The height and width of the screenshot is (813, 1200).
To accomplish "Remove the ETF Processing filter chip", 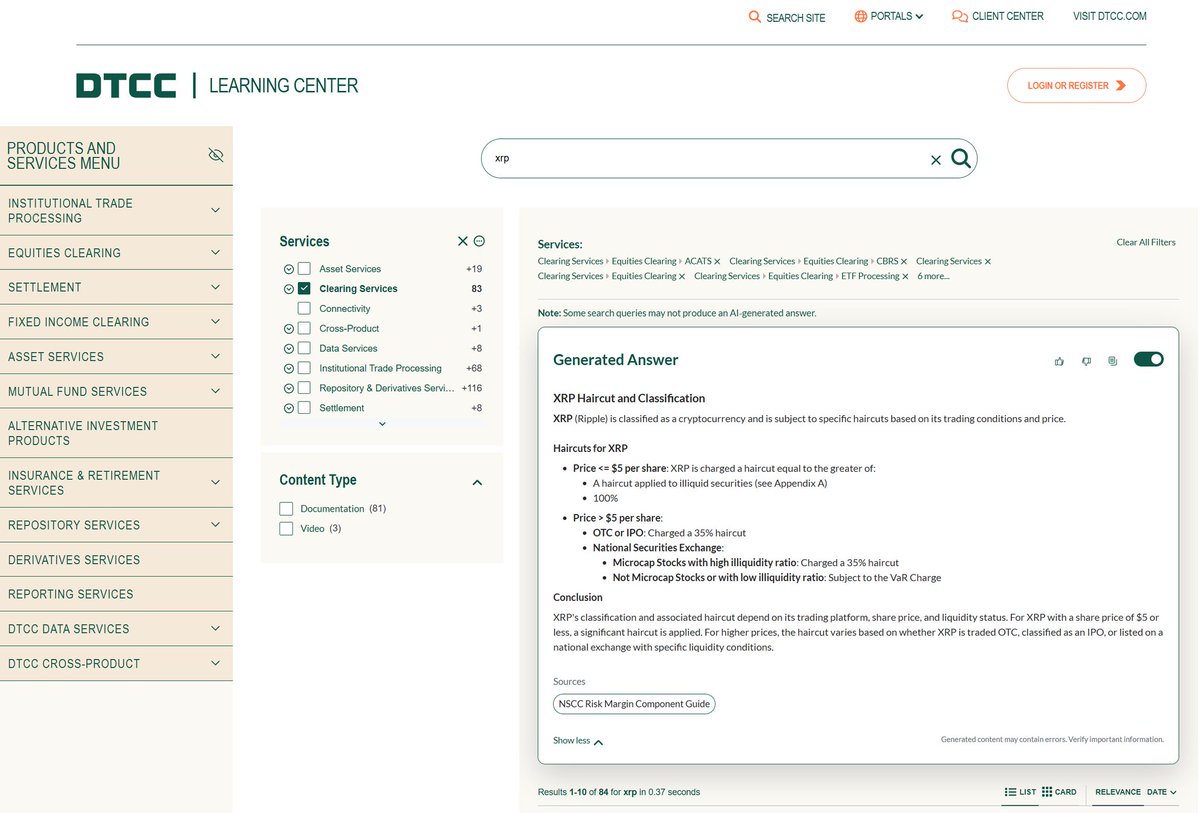I will click(x=905, y=277).
